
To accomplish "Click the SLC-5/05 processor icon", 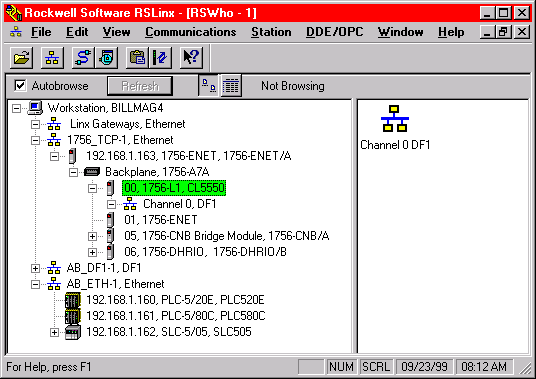I will [x=73, y=332].
